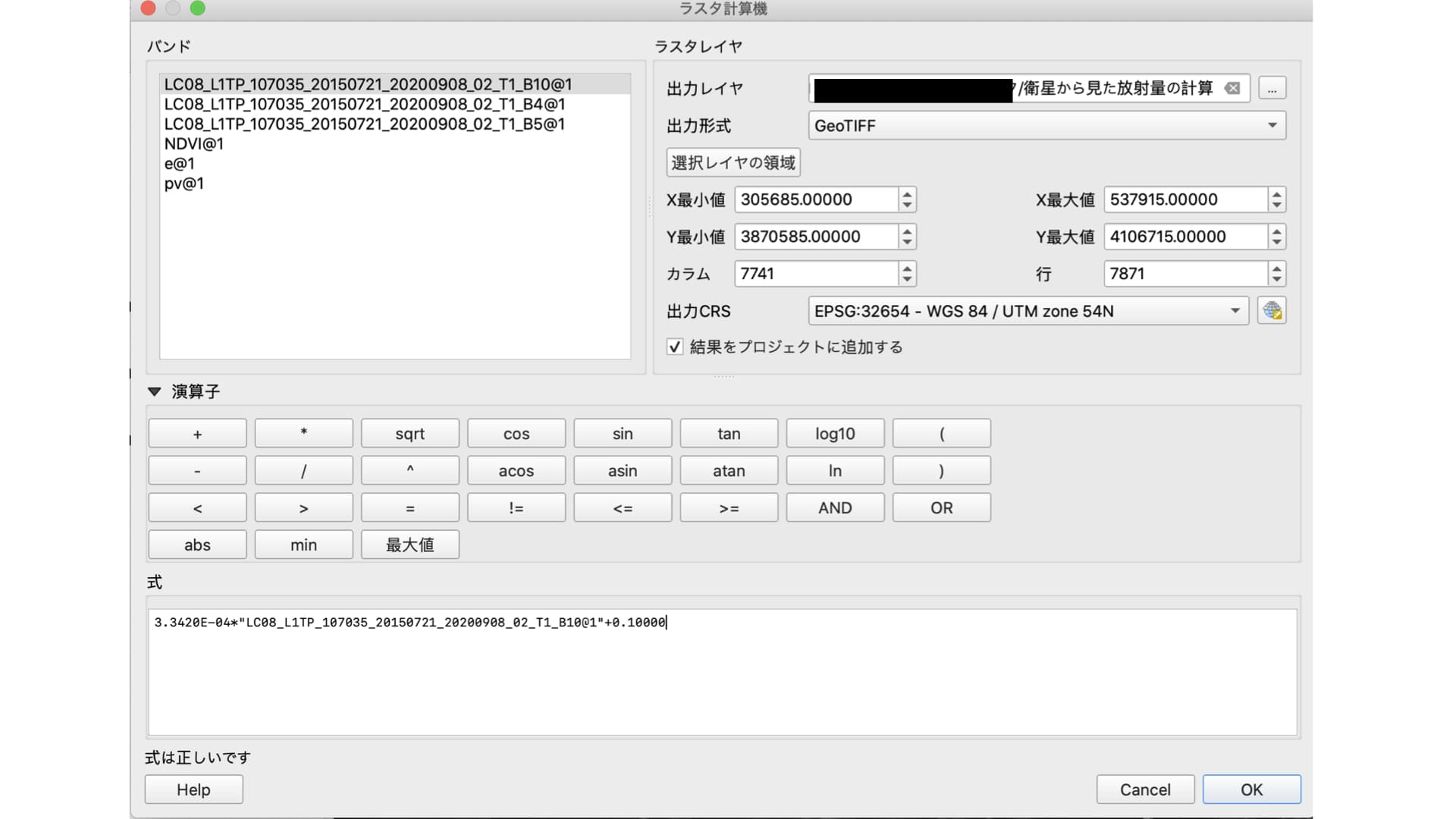Open the output CRS dropdown

coord(1028,311)
